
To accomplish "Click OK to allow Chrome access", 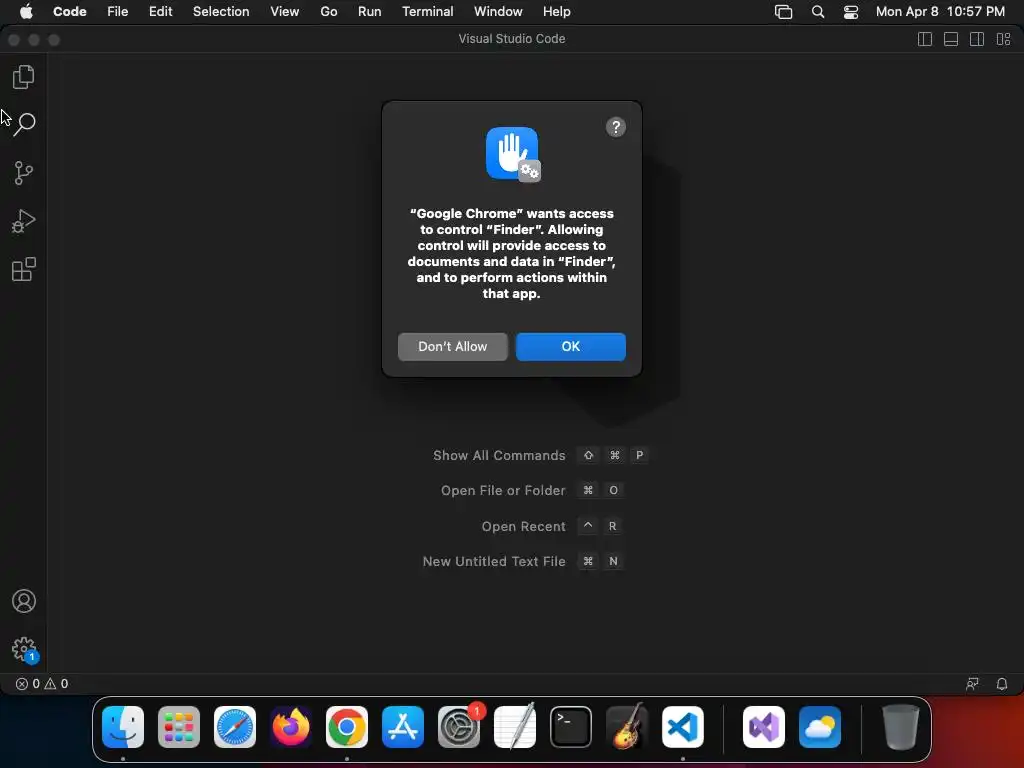I will coord(571,347).
